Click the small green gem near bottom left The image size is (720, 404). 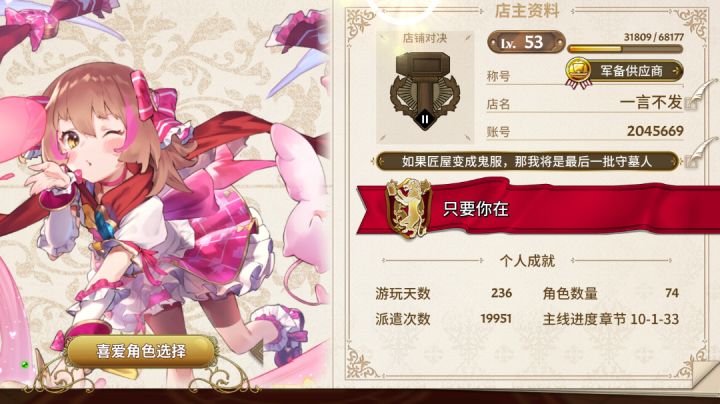point(25,365)
